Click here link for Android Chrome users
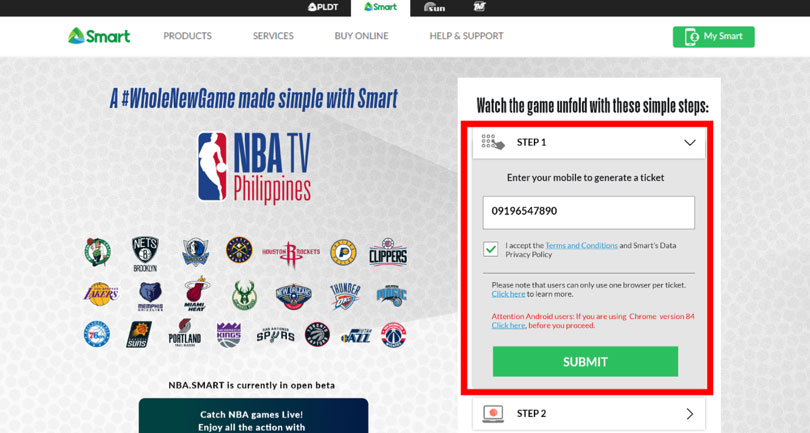810x433 pixels. (508, 326)
